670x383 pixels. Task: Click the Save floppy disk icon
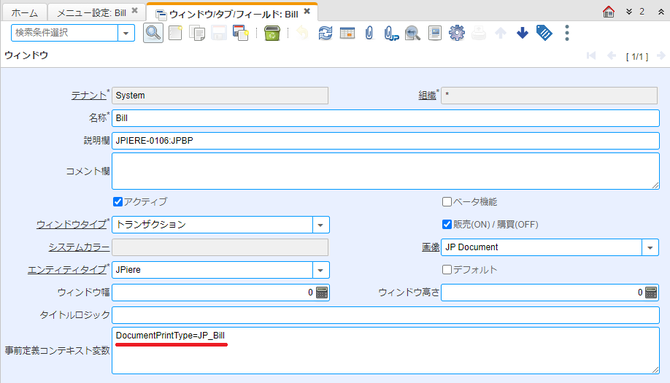point(219,33)
